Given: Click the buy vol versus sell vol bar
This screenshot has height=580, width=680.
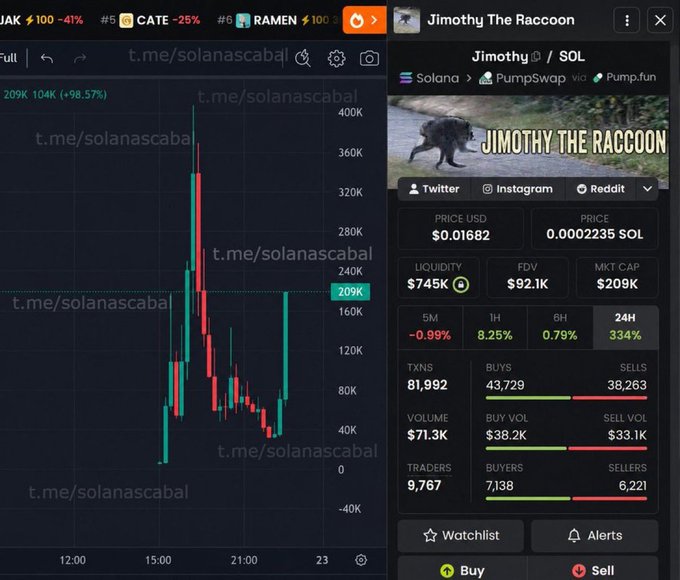Looking at the screenshot, I should [x=566, y=448].
